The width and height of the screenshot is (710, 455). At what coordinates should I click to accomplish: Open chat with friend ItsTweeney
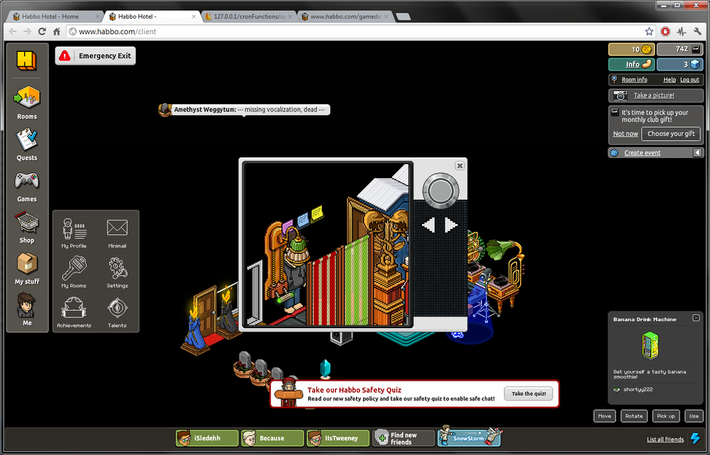click(x=338, y=438)
